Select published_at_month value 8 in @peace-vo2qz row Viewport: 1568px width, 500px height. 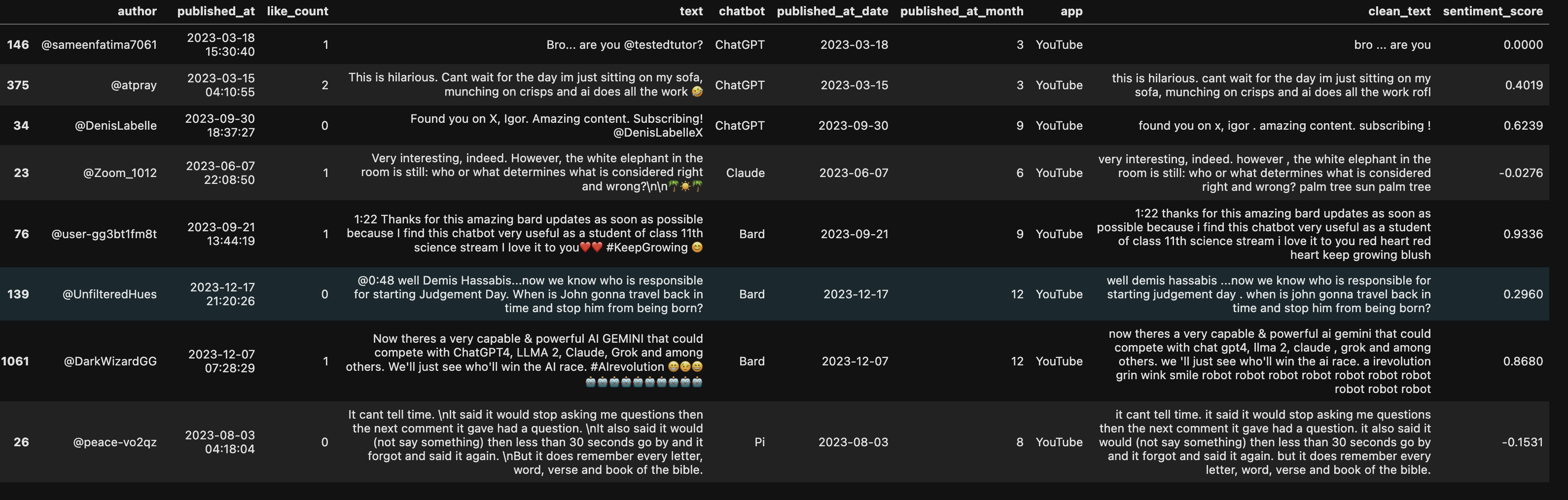(x=1020, y=442)
